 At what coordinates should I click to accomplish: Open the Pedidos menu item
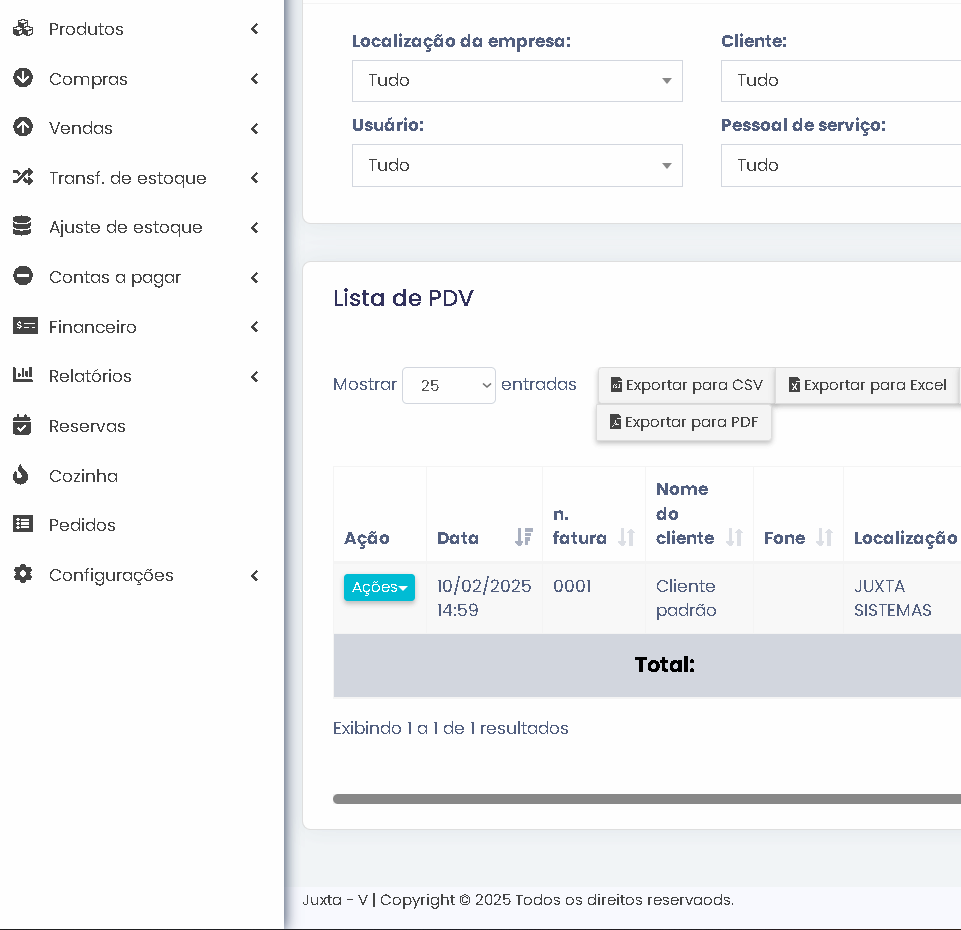82,525
